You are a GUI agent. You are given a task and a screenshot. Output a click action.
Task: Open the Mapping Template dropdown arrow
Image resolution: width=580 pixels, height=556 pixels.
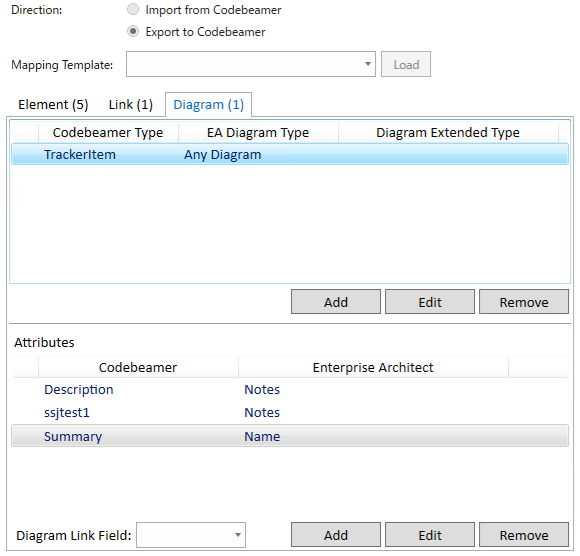(x=367, y=64)
